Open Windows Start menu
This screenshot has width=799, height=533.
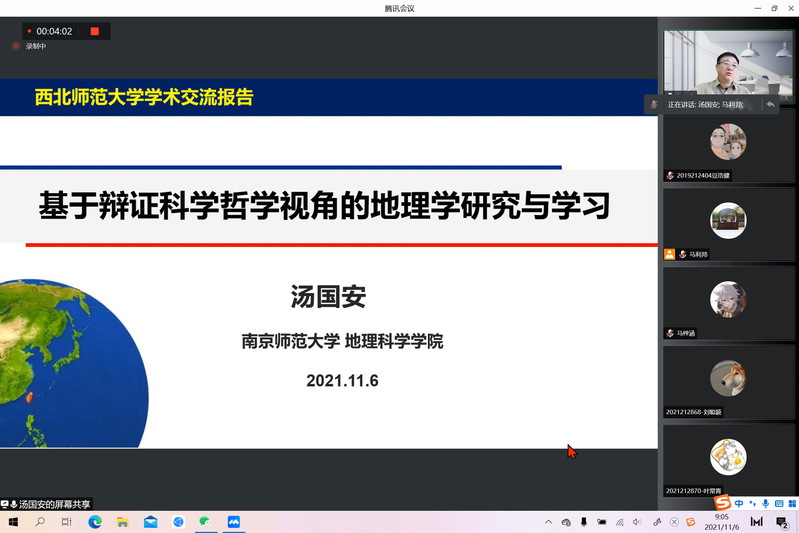pos(13,522)
